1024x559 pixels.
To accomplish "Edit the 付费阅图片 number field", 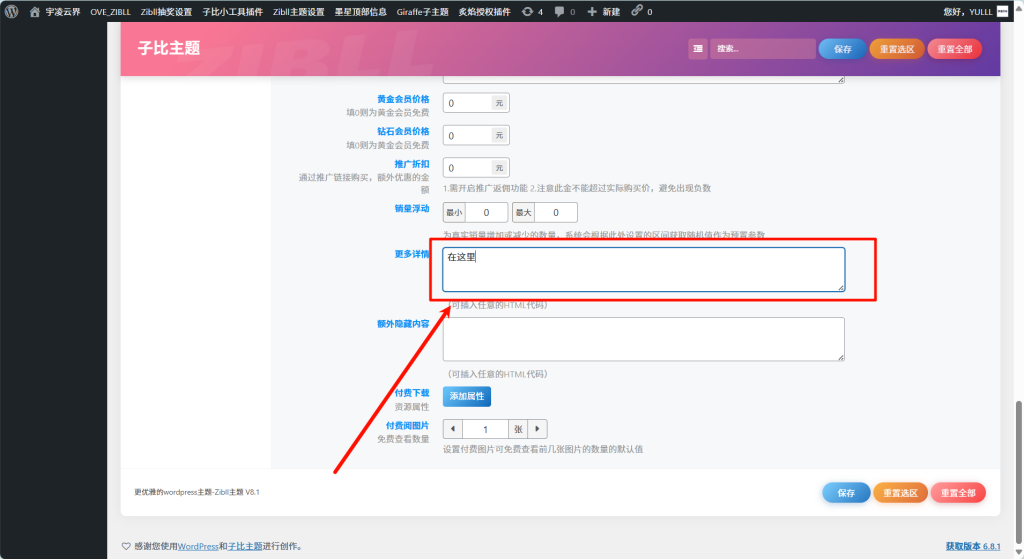I will [x=485, y=429].
